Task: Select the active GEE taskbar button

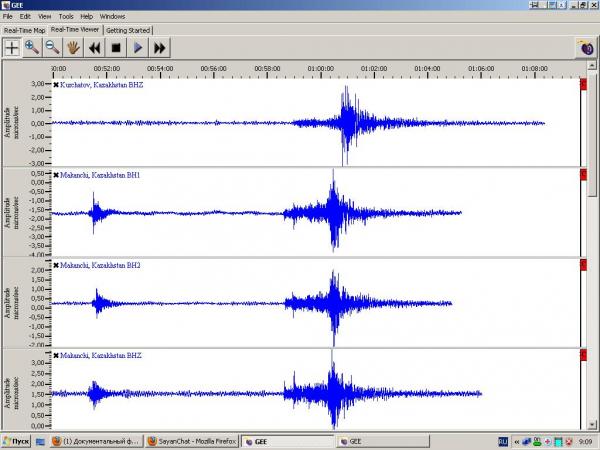Action: (x=288, y=442)
